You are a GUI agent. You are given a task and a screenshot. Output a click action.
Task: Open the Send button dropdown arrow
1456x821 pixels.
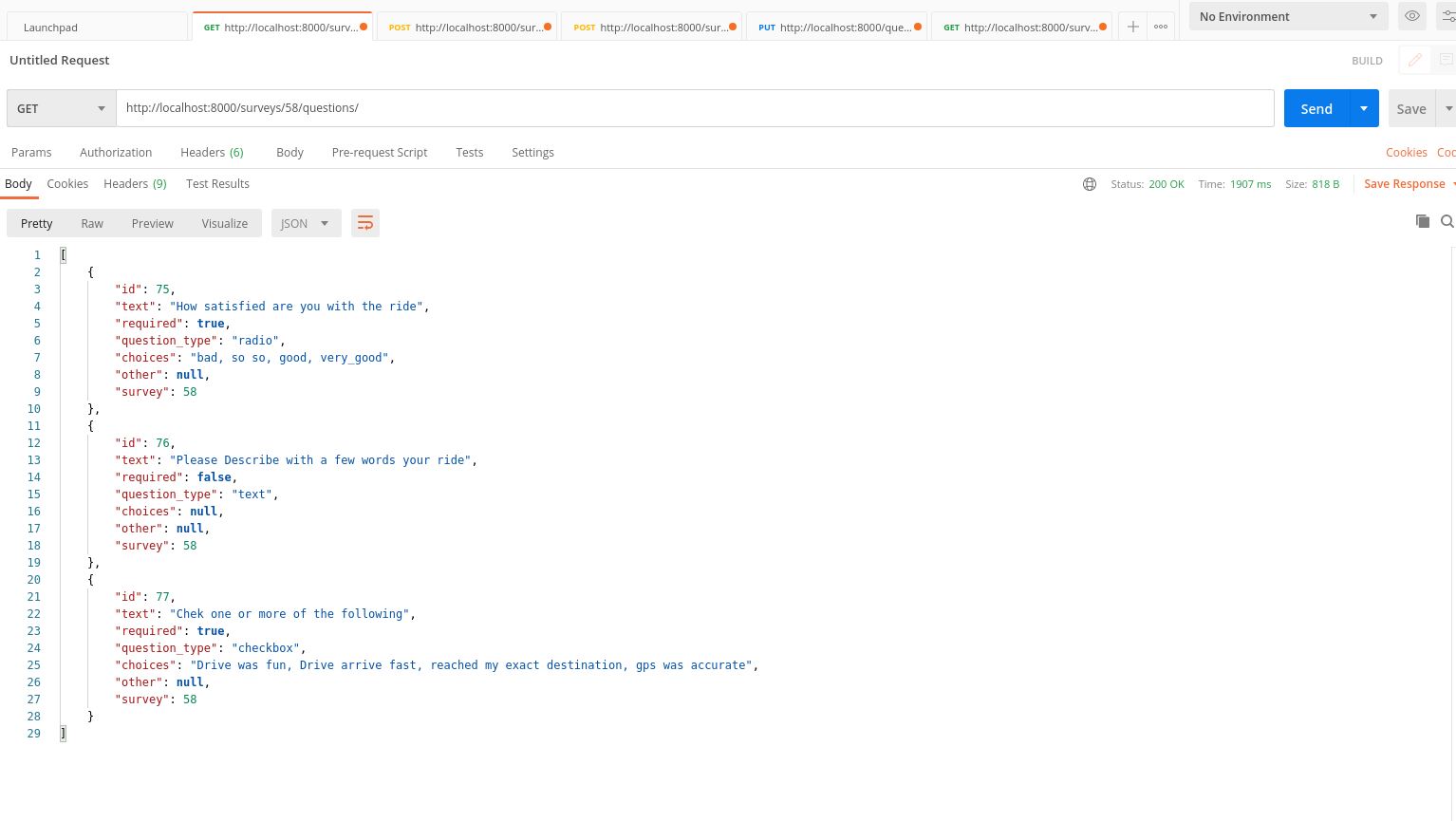click(x=1363, y=108)
